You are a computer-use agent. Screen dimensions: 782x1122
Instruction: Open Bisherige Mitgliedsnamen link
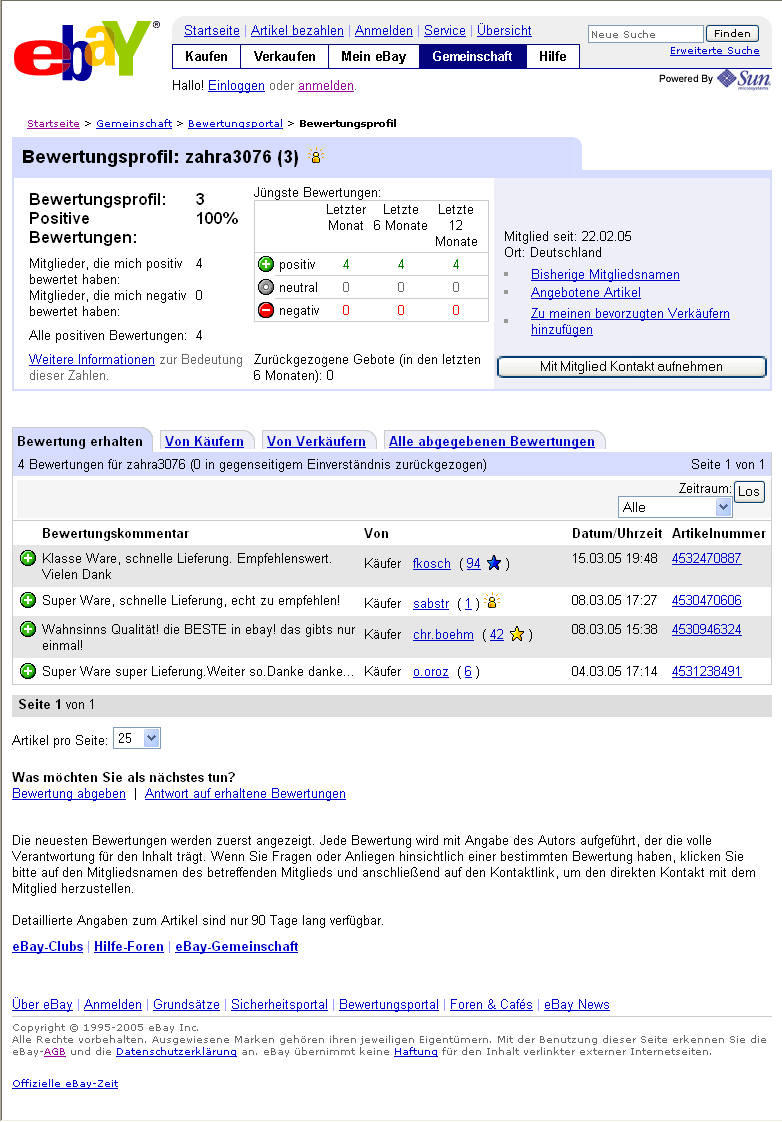pyautogui.click(x=605, y=275)
